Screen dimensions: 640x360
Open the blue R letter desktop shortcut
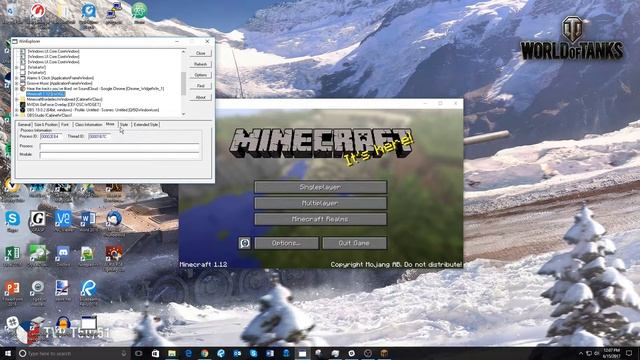[x=88, y=288]
